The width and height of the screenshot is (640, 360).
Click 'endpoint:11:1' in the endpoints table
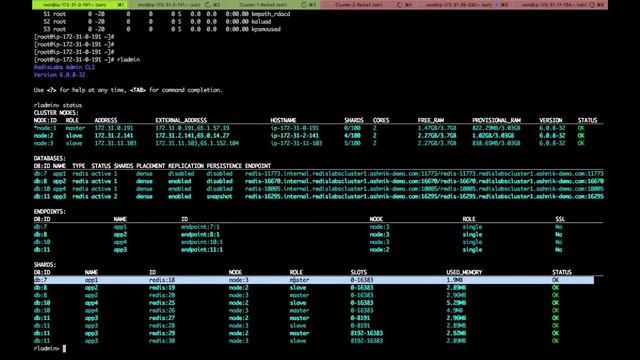point(202,250)
